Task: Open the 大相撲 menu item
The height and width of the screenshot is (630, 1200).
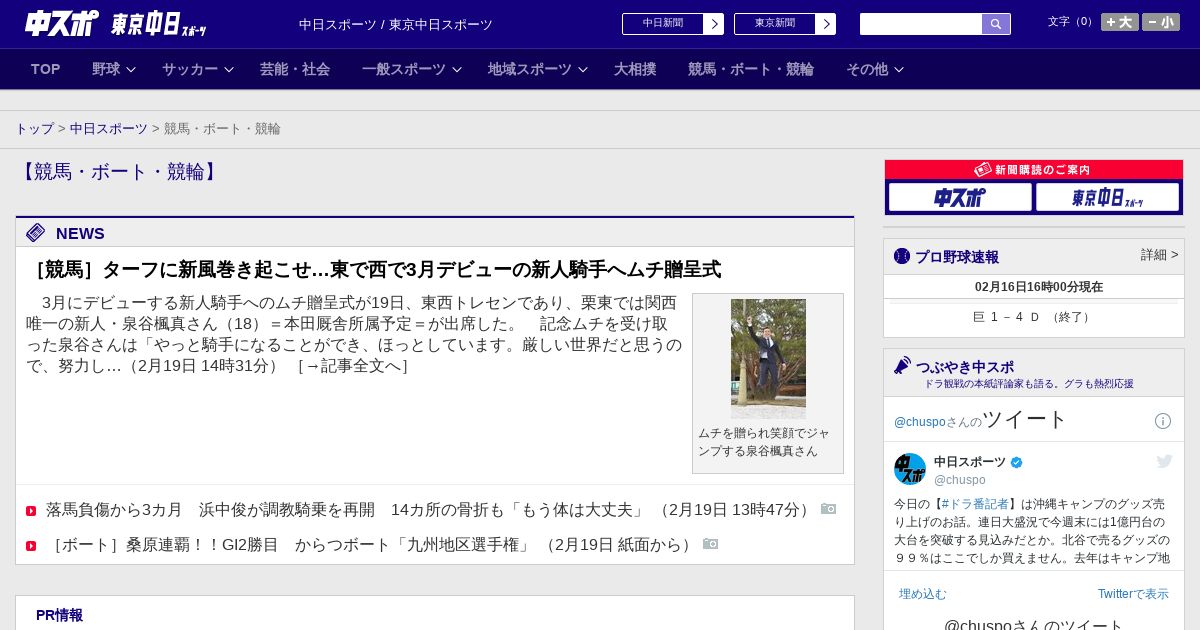Action: coord(635,69)
